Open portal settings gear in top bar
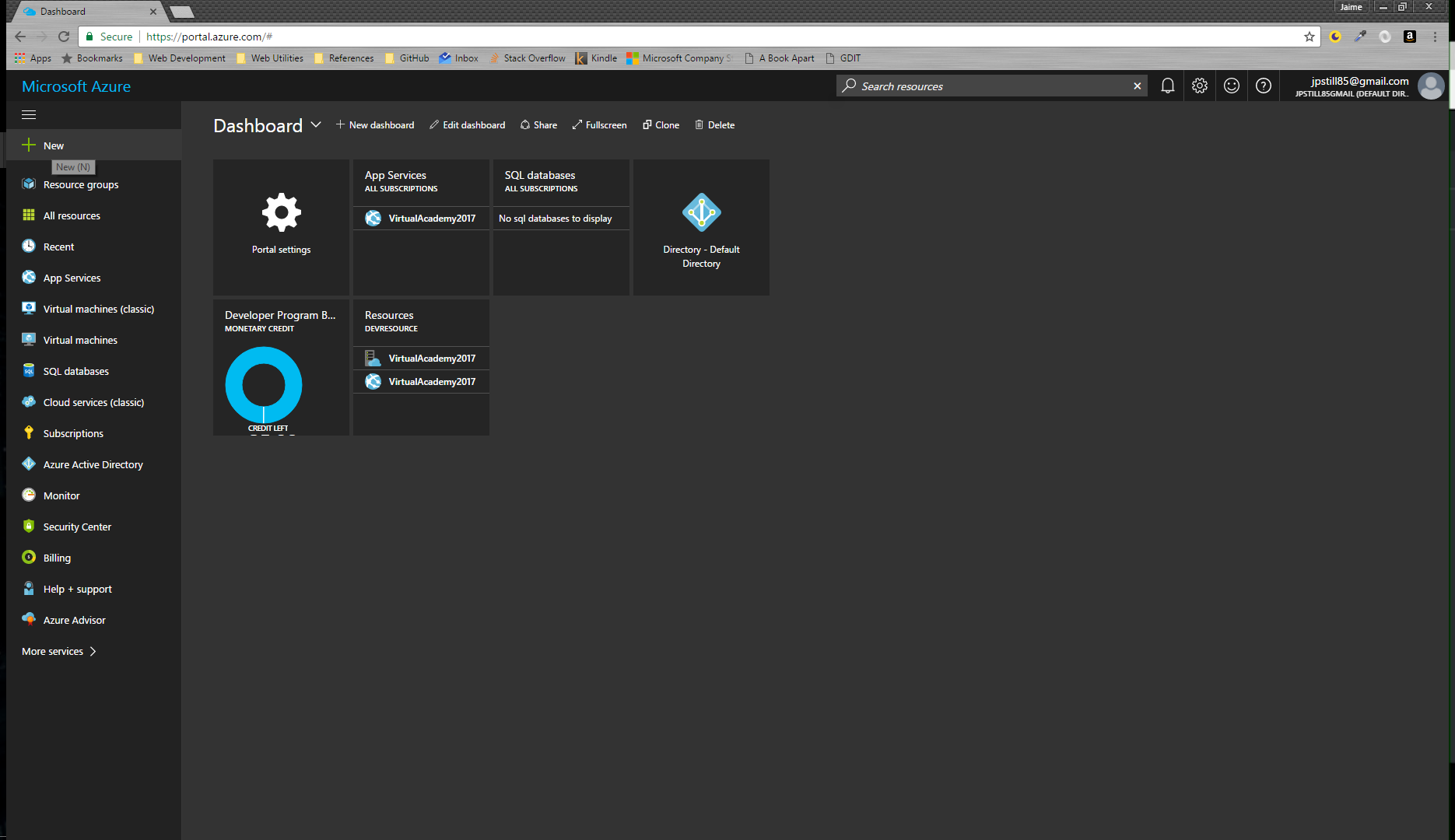Image resolution: width=1455 pixels, height=840 pixels. pos(1199,86)
